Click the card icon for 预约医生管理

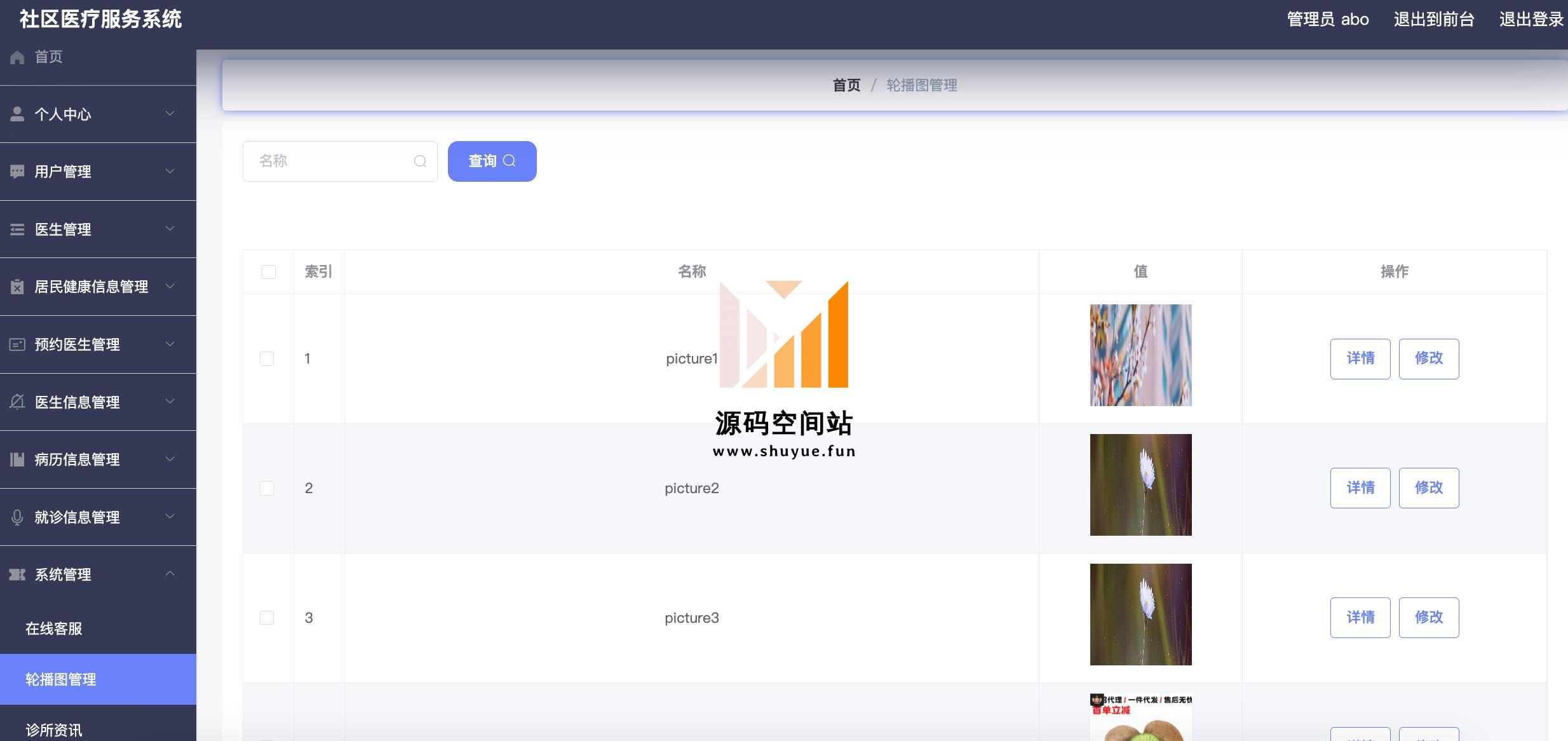point(17,344)
